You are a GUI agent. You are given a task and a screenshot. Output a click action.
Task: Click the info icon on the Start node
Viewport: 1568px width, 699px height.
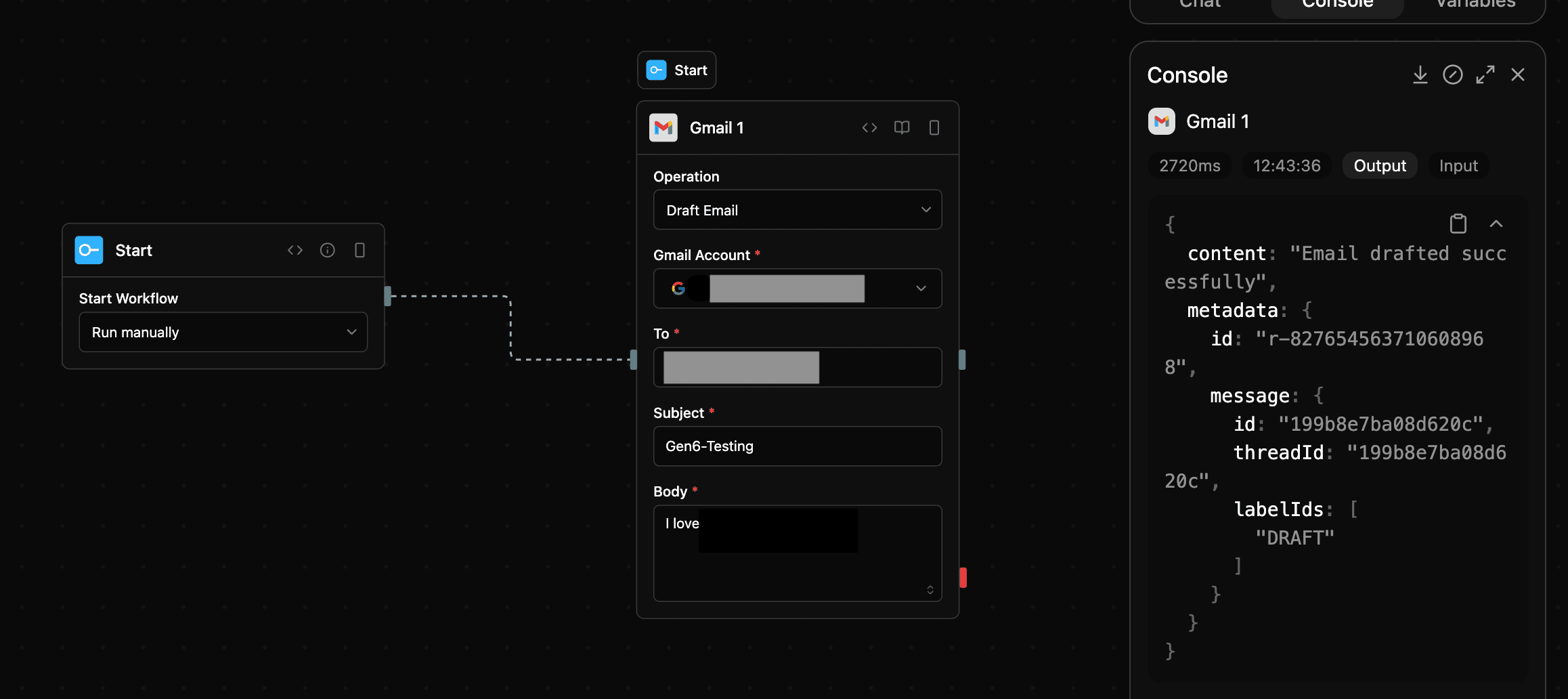[328, 250]
